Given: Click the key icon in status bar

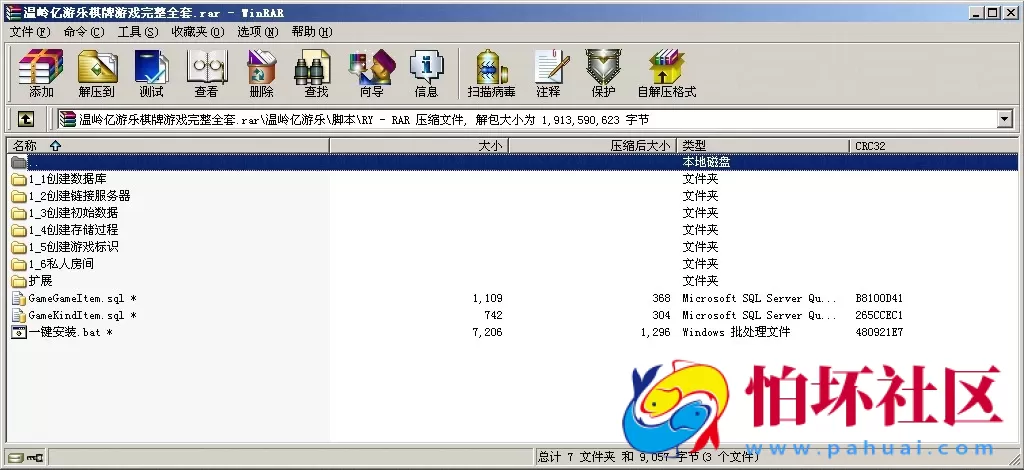Looking at the screenshot, I should [36, 457].
